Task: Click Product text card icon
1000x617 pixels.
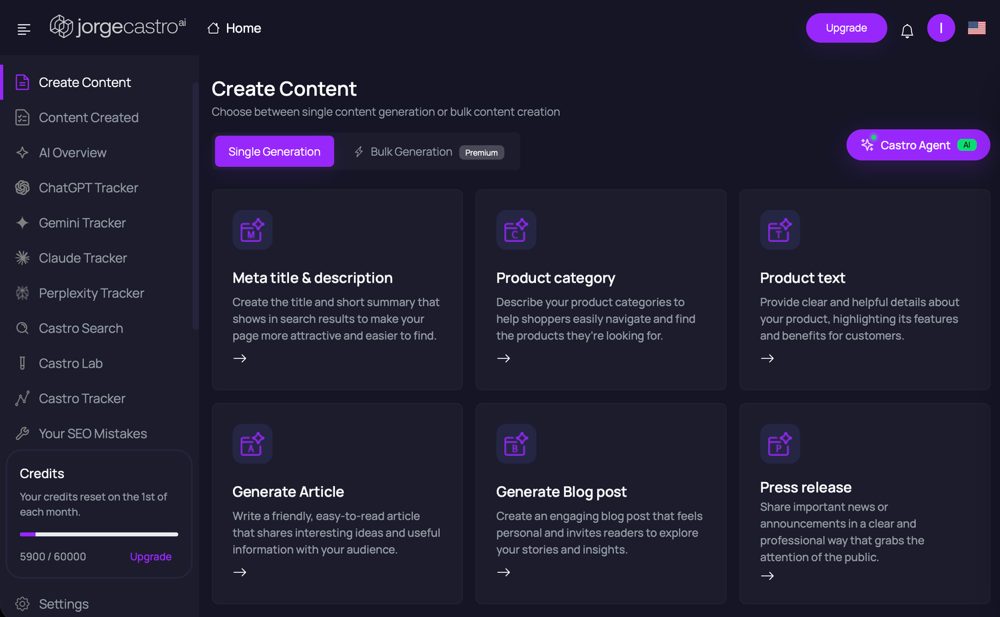Action: (x=779, y=230)
